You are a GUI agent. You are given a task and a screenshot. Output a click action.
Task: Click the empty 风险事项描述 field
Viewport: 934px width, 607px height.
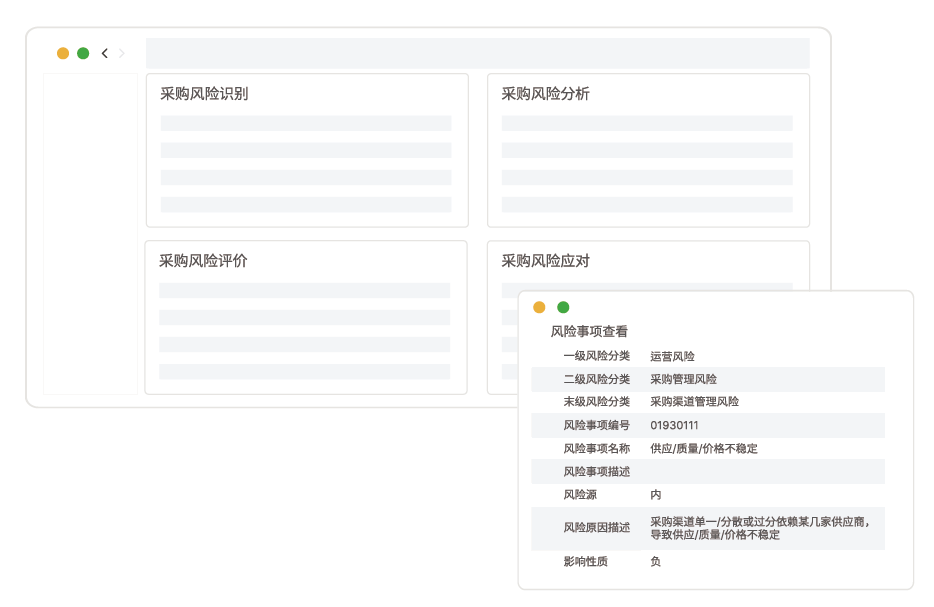(765, 472)
